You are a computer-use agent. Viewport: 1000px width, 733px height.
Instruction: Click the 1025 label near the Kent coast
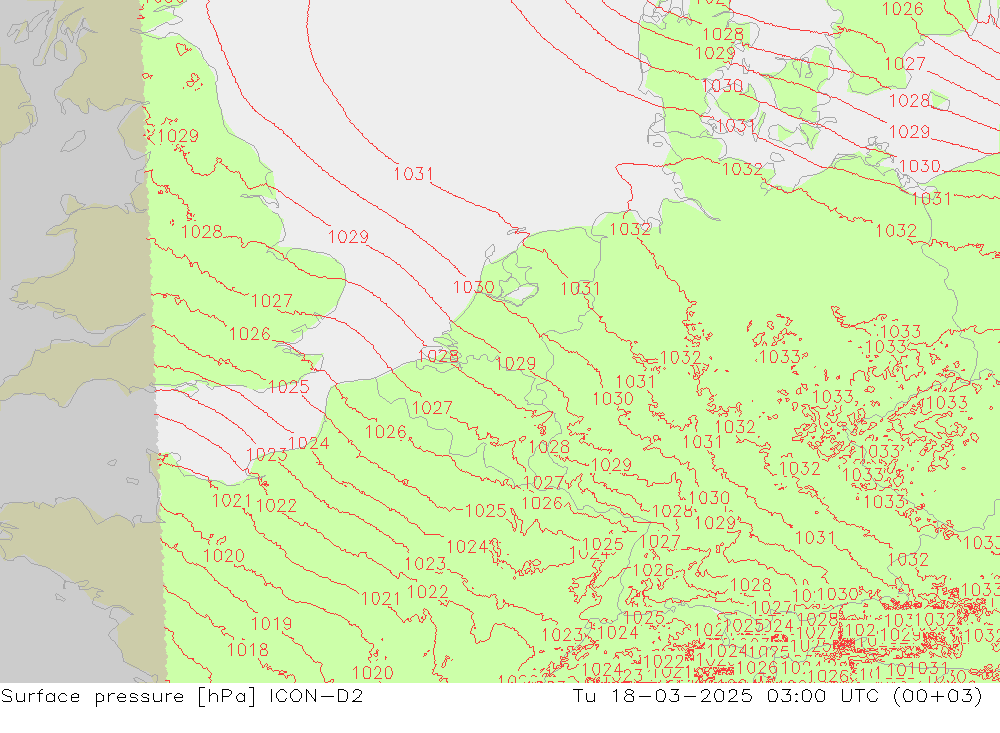[x=289, y=387]
